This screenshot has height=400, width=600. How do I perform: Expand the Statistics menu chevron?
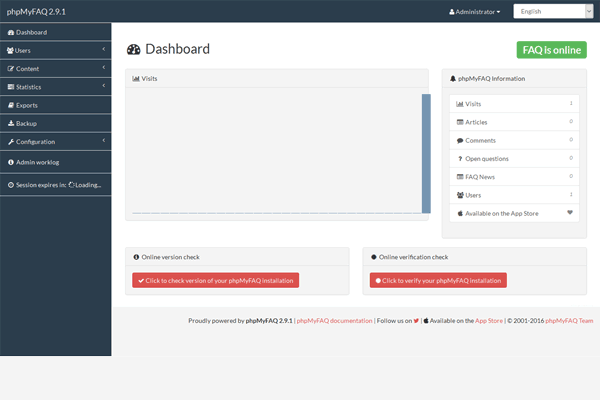click(104, 86)
